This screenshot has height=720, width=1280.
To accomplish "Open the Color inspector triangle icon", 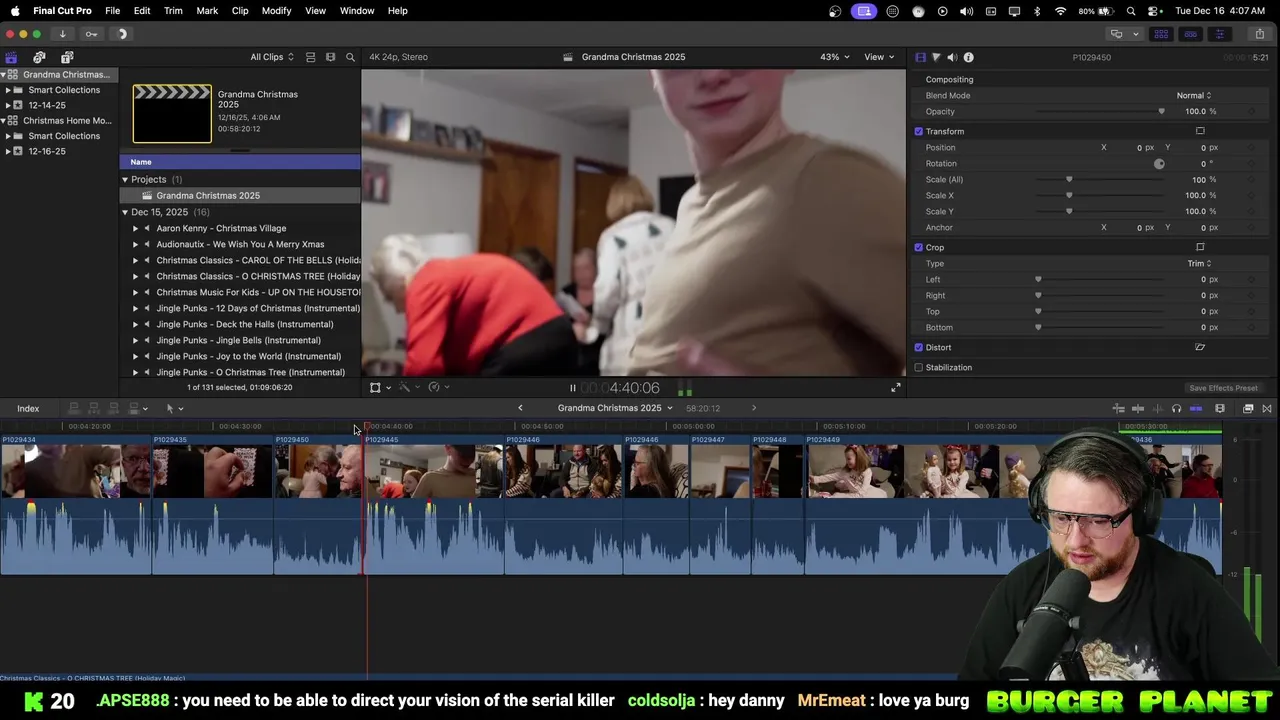I will tap(936, 57).
